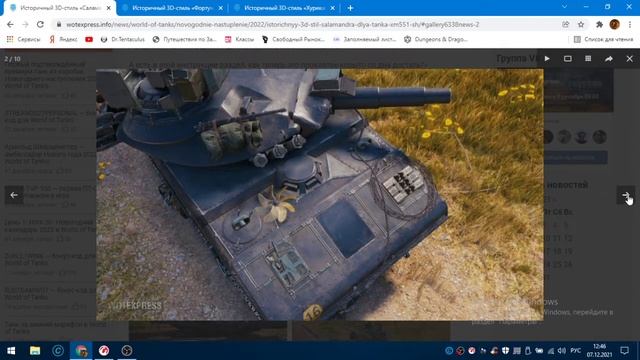Open the Chrome extensions puzzle icon
Image resolution: width=640 pixels, height=360 pixels.
point(599,24)
